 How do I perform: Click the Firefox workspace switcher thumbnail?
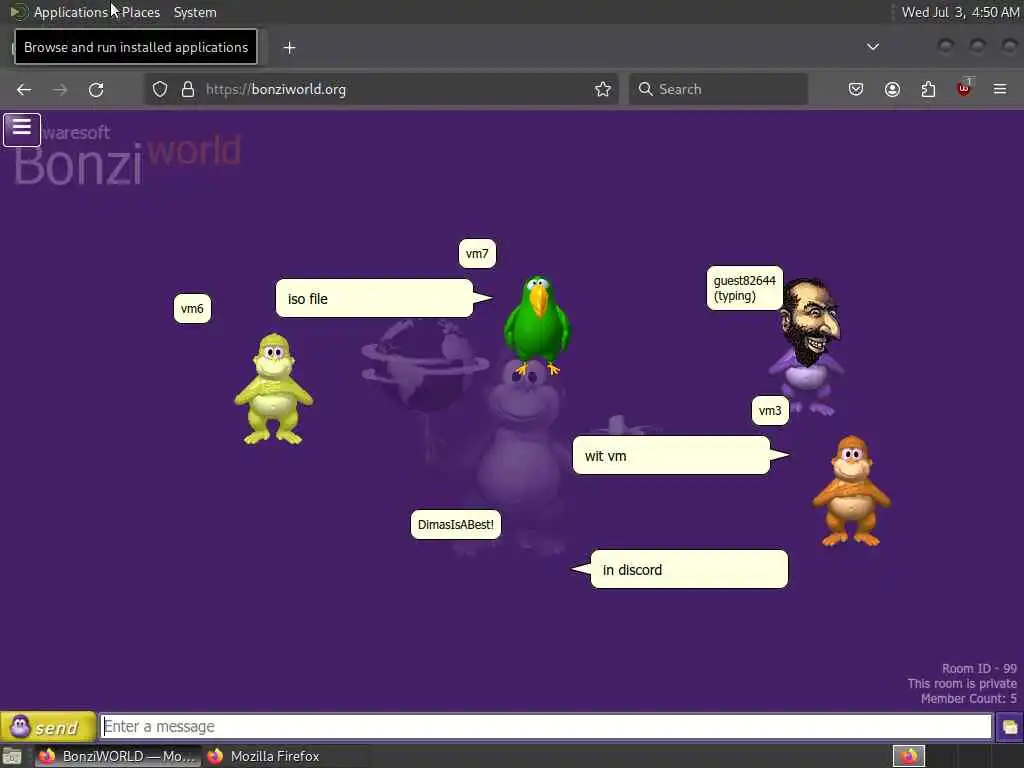[909, 756]
